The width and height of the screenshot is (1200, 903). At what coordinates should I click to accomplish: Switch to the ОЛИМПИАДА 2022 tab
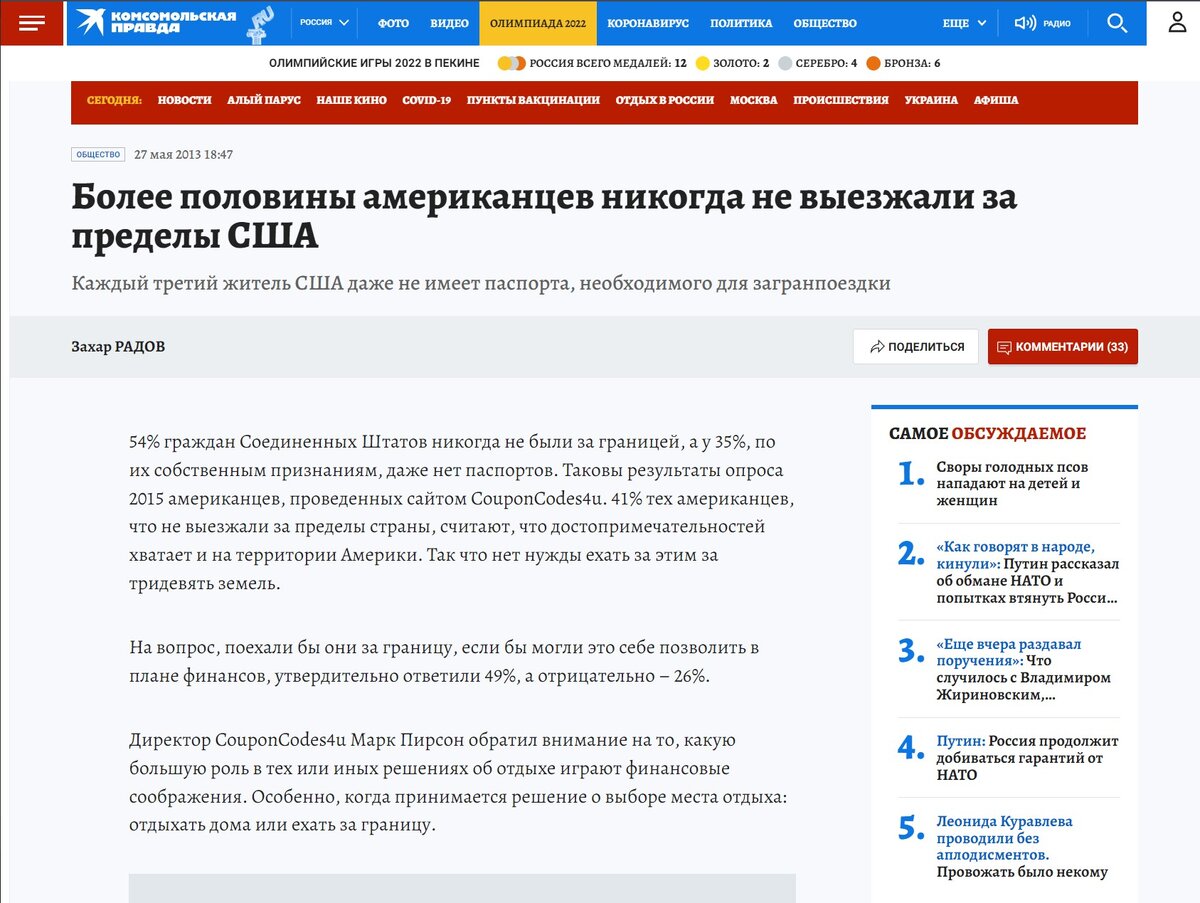tap(537, 22)
